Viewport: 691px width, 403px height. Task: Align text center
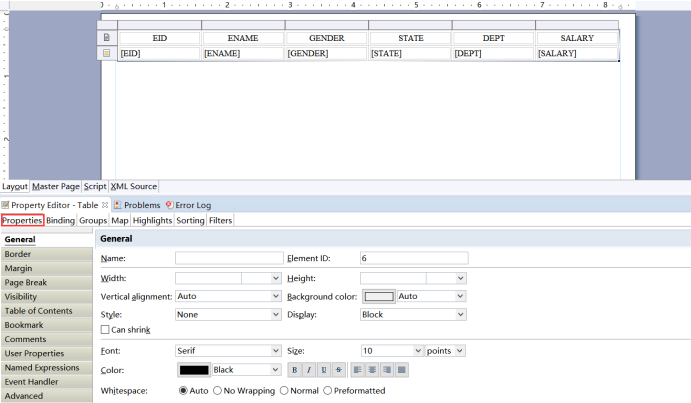click(372, 370)
